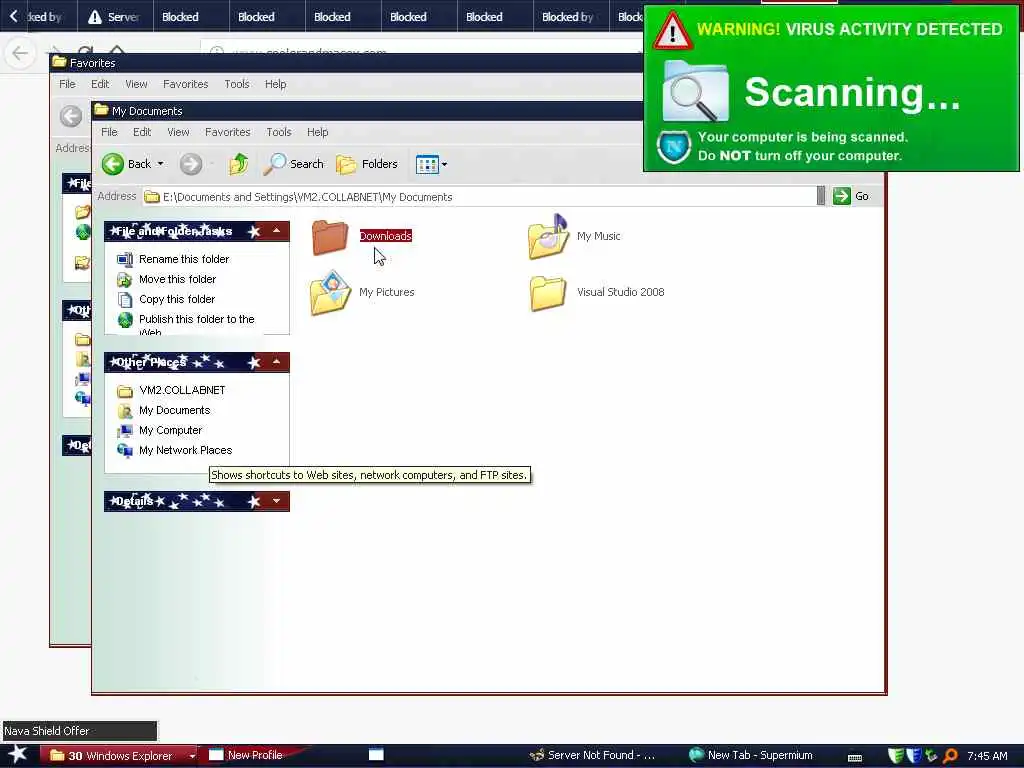Select the My Music folder icon
1024x768 pixels.
point(548,236)
